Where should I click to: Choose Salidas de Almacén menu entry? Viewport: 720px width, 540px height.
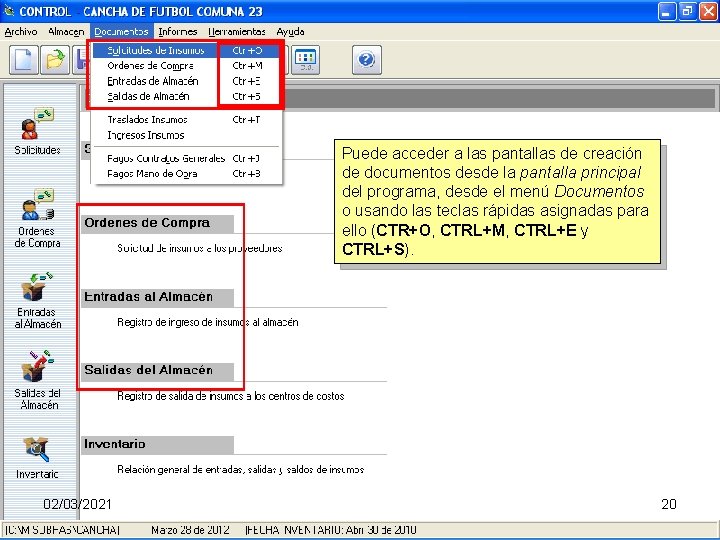[x=185, y=96]
